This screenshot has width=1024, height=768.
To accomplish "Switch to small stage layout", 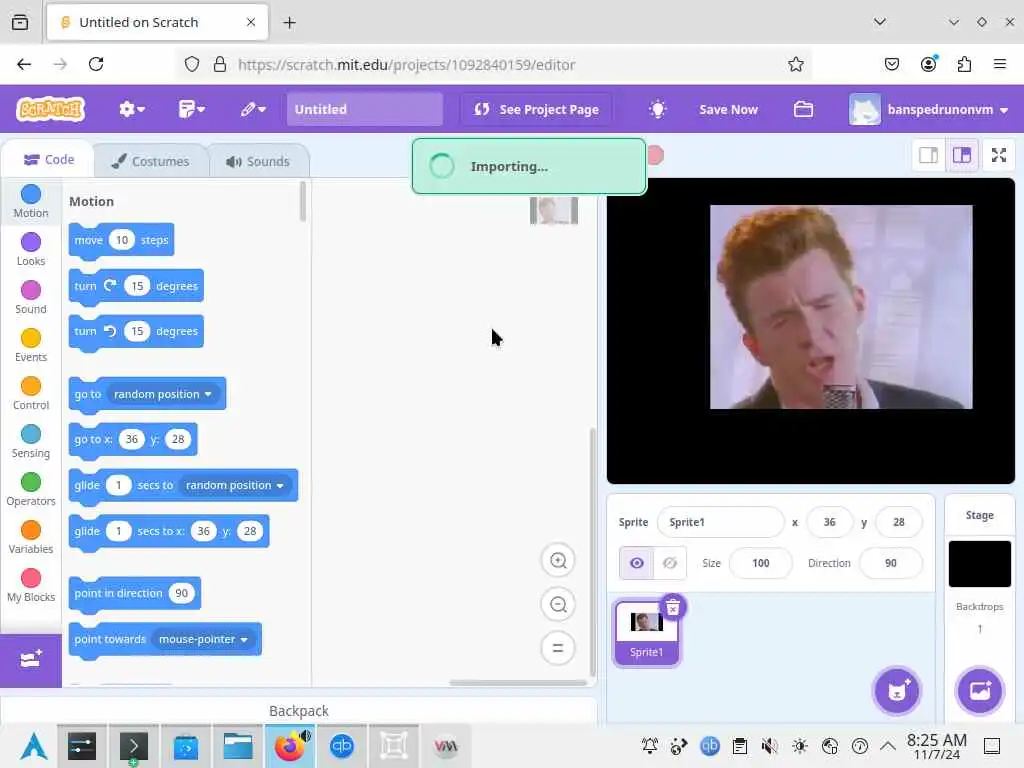I will pyautogui.click(x=928, y=155).
